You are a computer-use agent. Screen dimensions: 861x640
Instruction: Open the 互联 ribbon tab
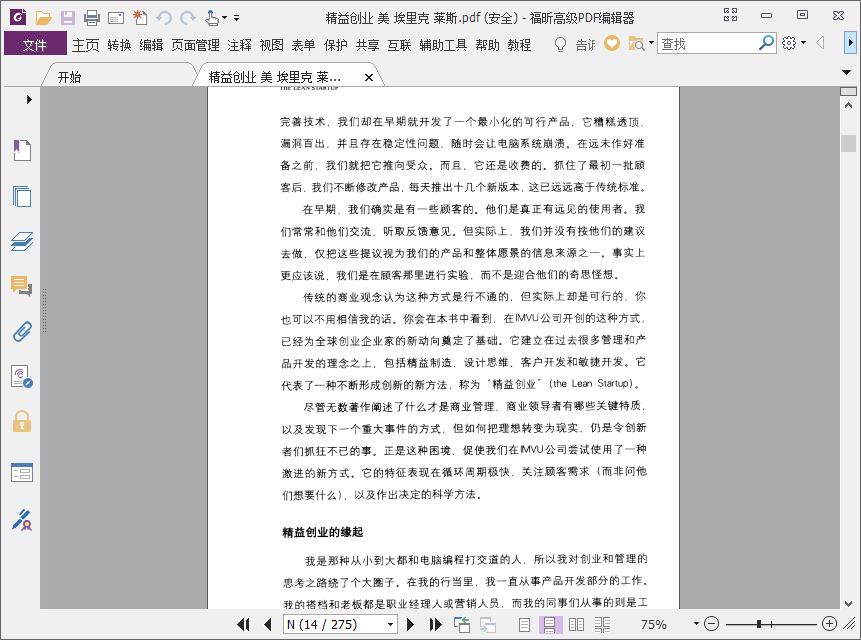pos(399,45)
